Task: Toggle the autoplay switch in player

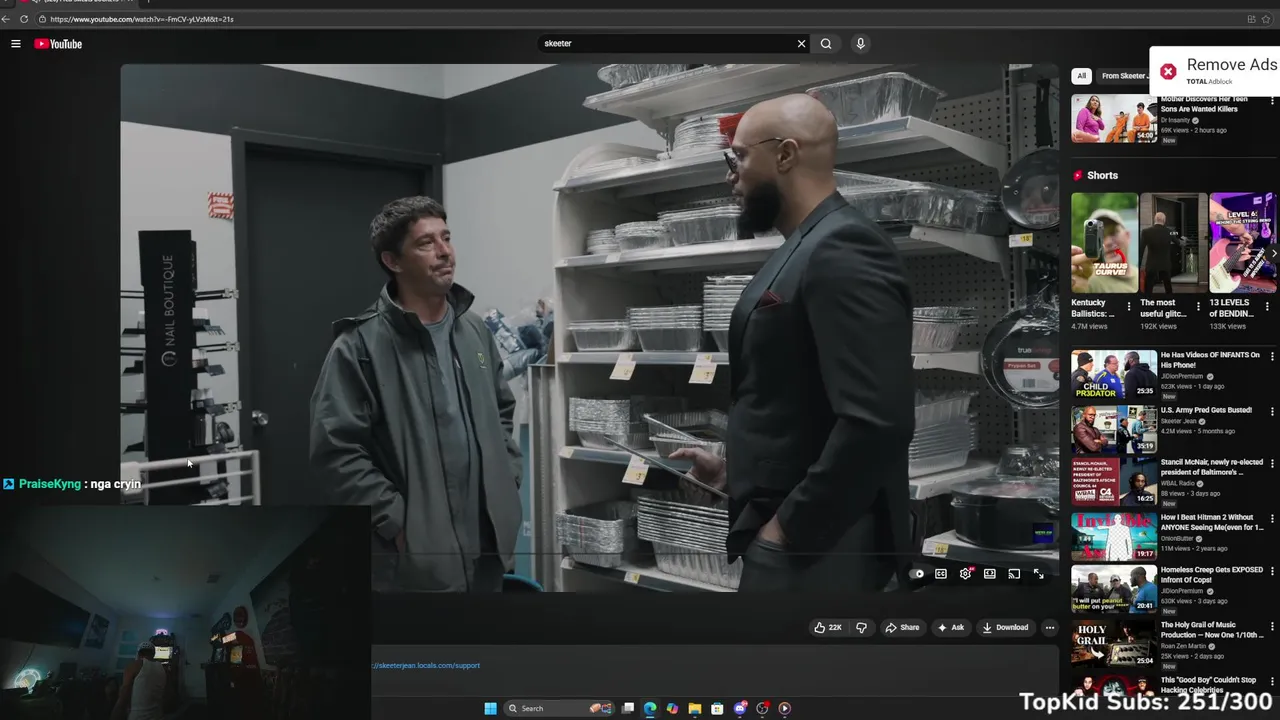Action: (916, 574)
